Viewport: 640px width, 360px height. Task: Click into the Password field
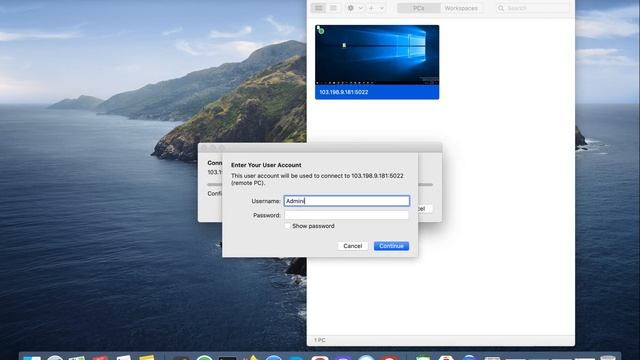click(347, 215)
